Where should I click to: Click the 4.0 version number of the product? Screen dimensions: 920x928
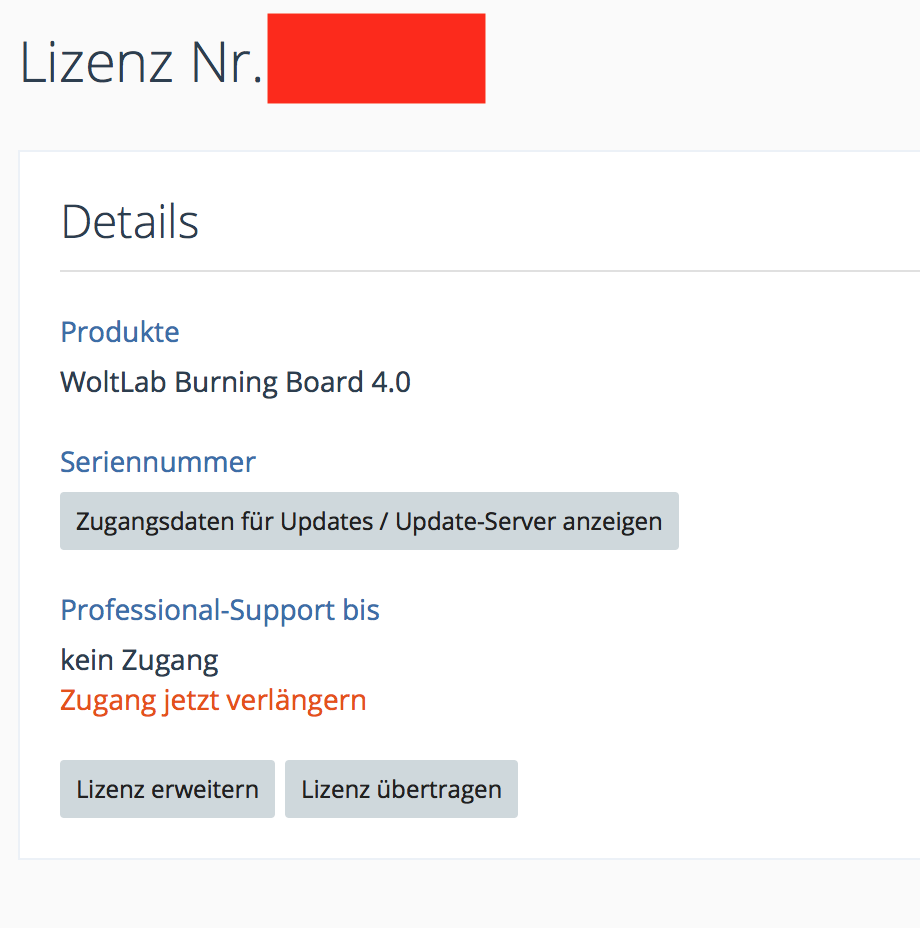(x=391, y=382)
